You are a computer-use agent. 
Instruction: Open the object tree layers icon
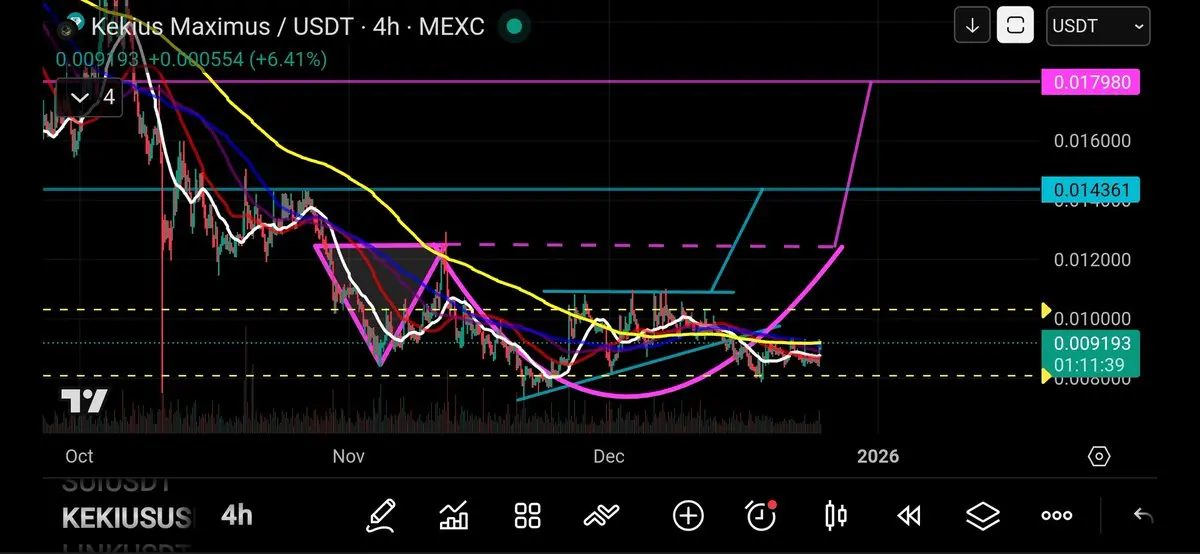[983, 515]
